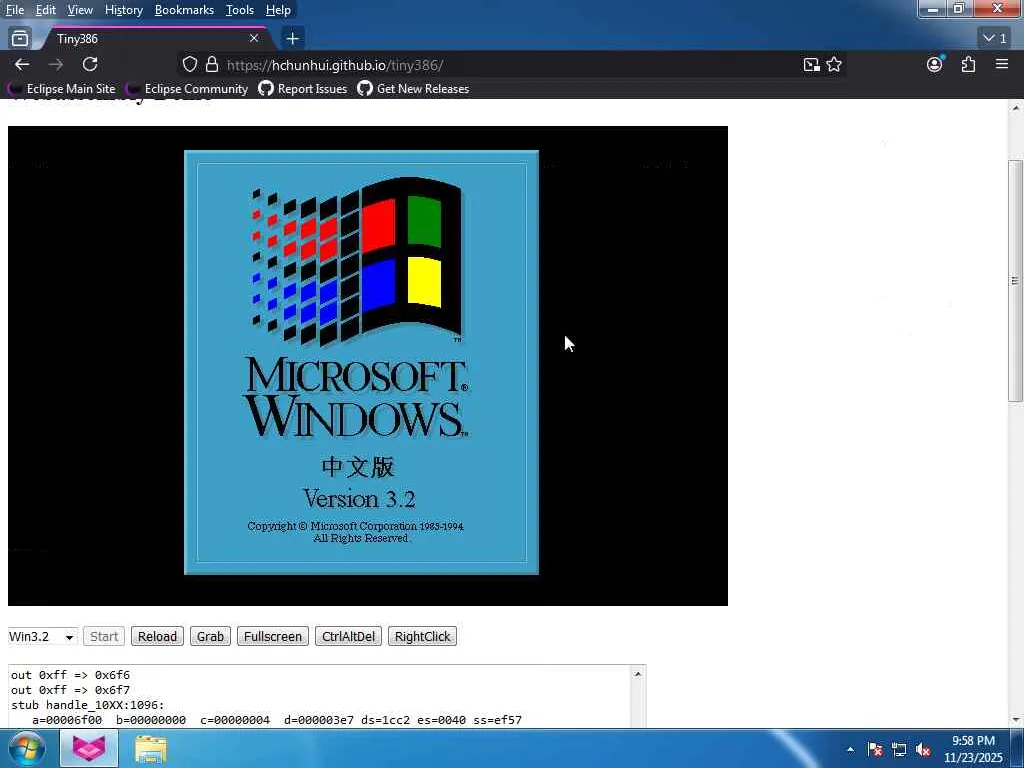Click the log line 'out 0xff => 0x6f7'

click(71, 690)
